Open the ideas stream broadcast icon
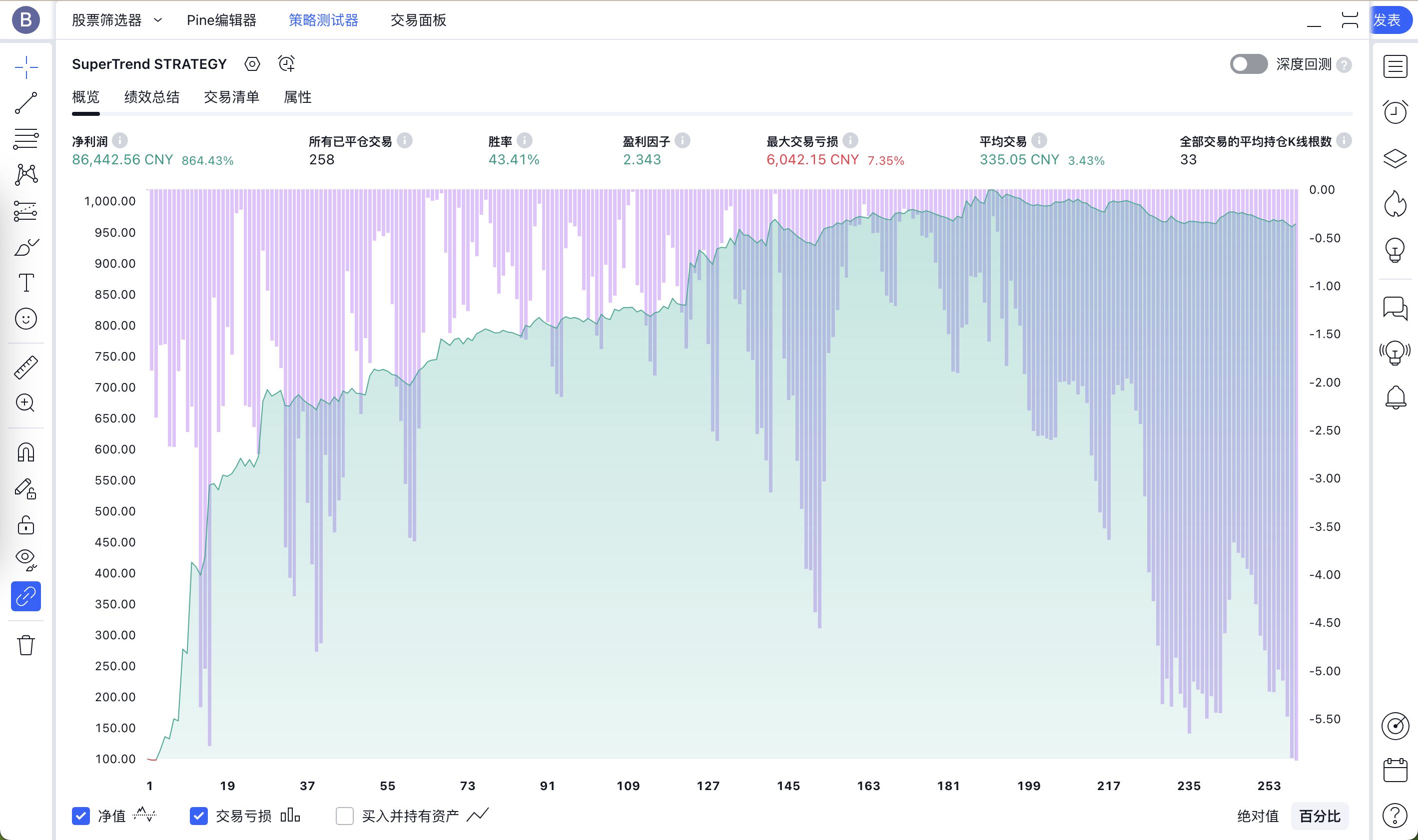Viewport: 1418px width, 840px height. point(1395,353)
